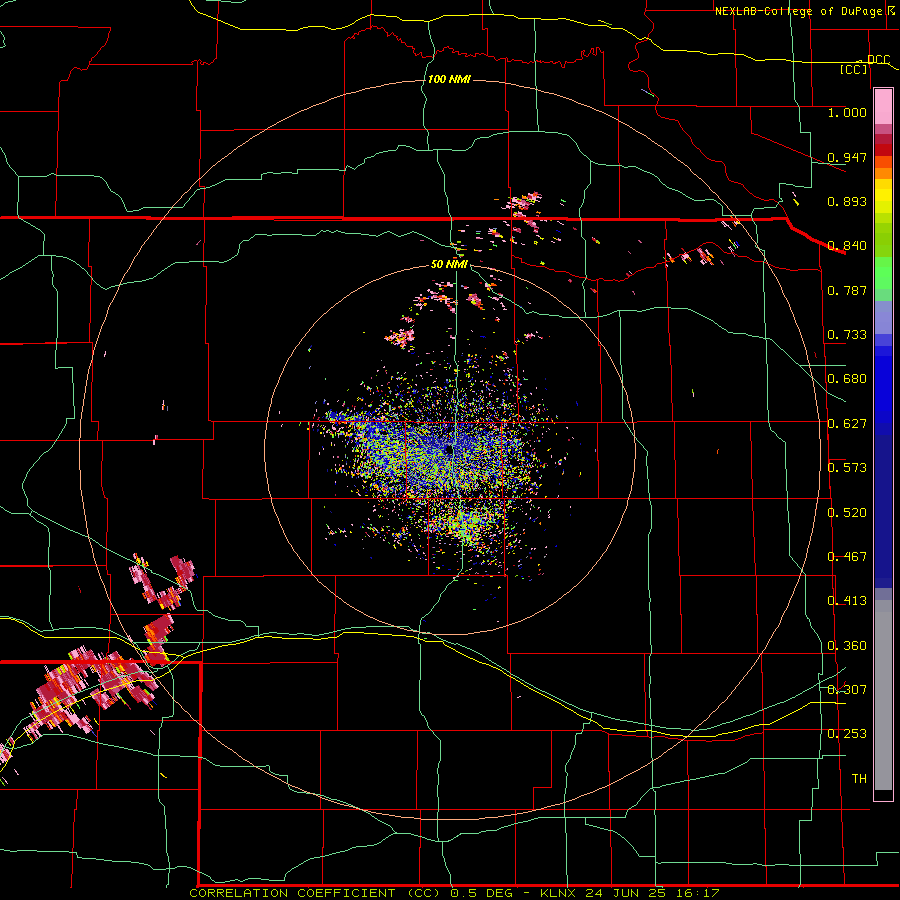Screen dimensions: 900x900
Task: Click the 0.307 value on the color scale
Action: pos(847,690)
